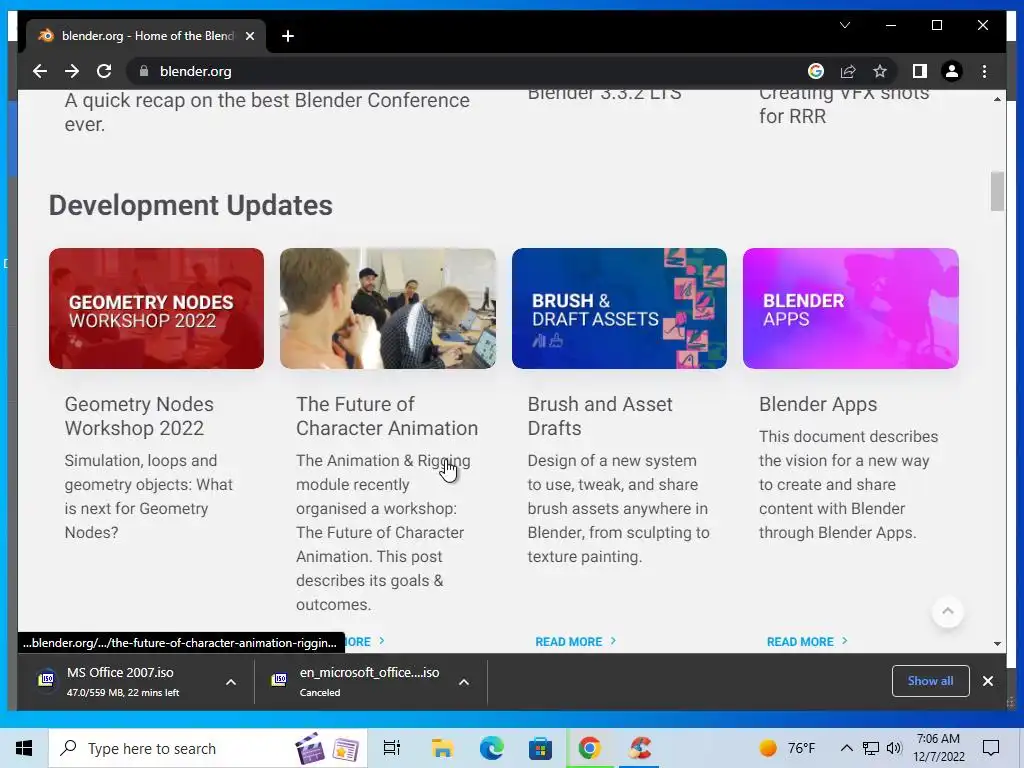The height and width of the screenshot is (768, 1024).
Task: Show hidden system tray icons
Action: [846, 748]
